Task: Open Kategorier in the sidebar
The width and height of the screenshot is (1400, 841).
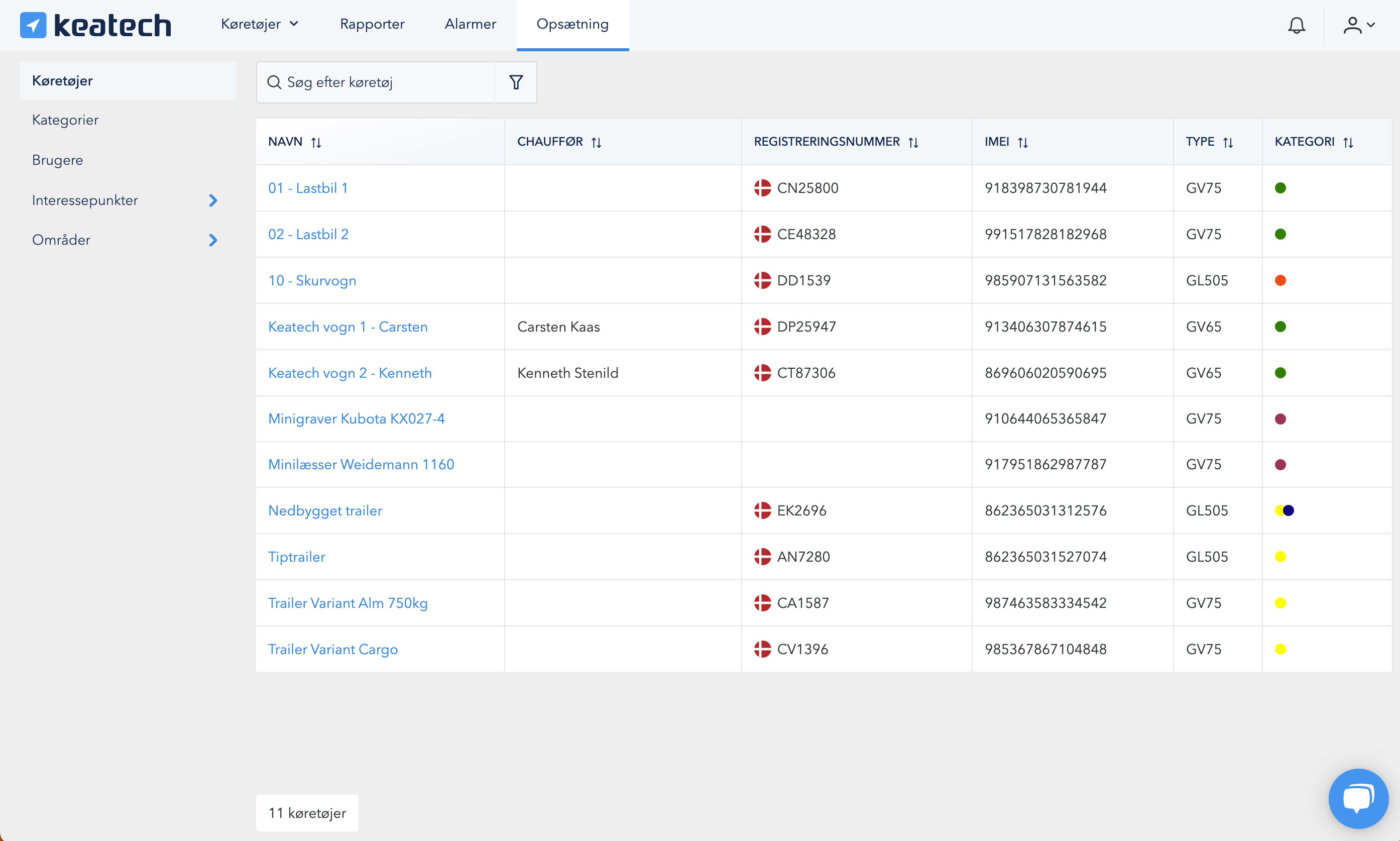Action: (65, 120)
